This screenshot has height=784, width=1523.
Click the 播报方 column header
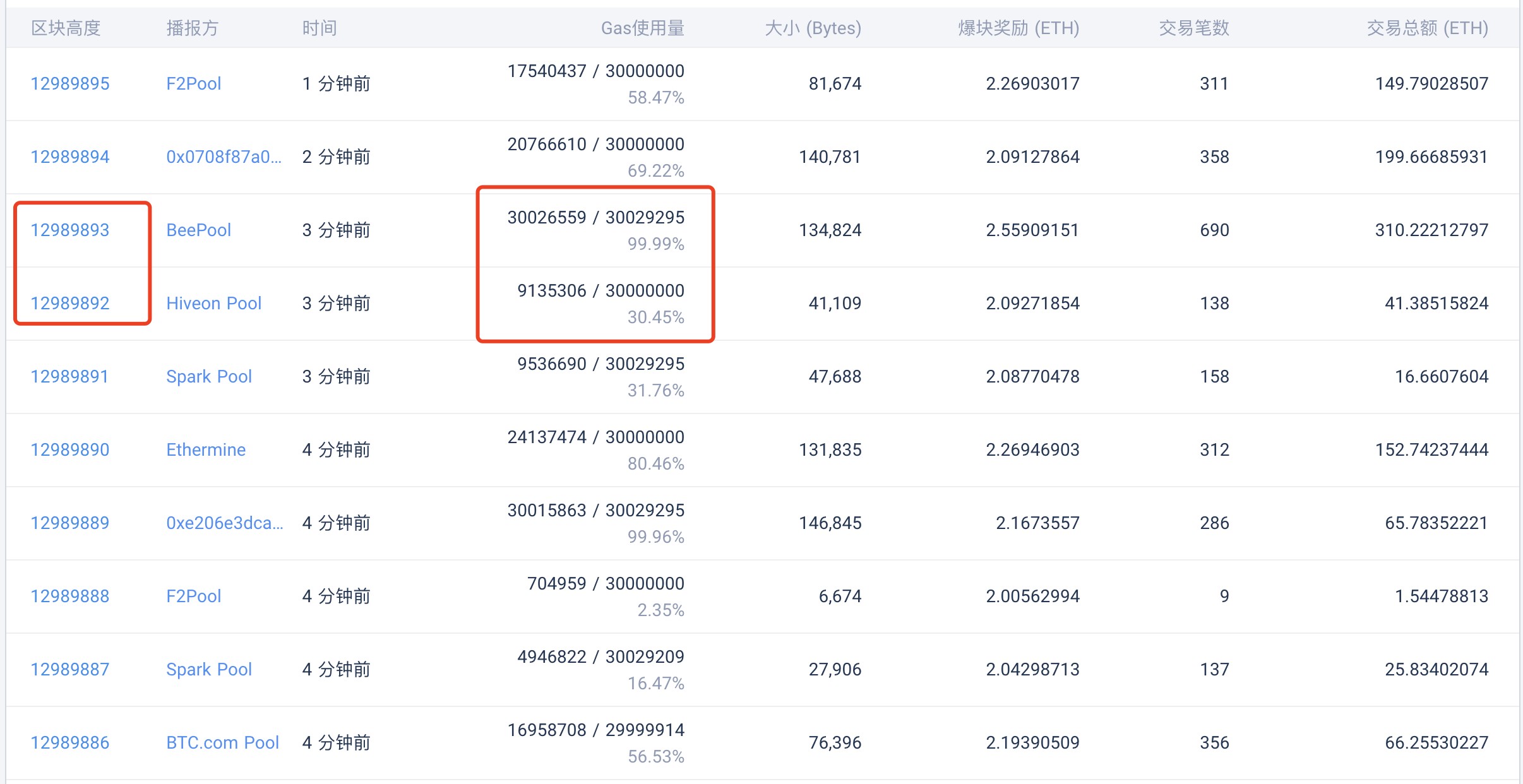tap(193, 28)
